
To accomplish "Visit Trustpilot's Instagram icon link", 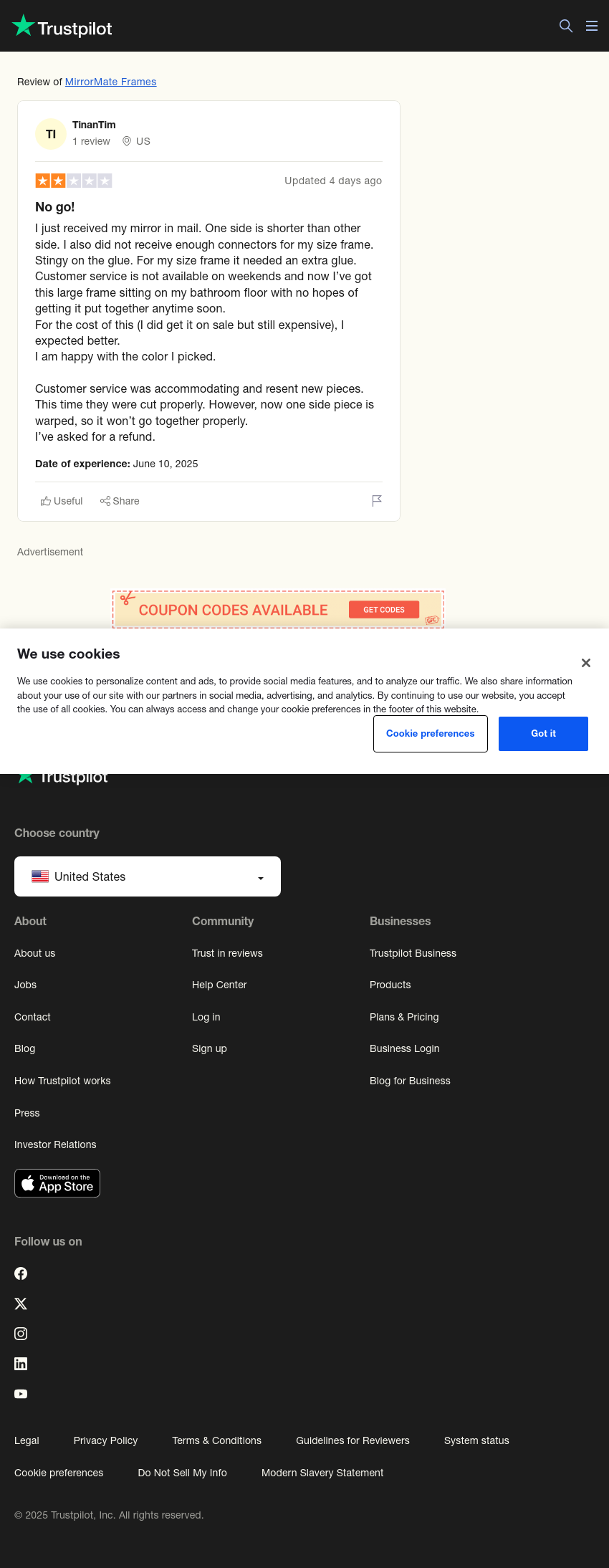I will coord(21,1334).
